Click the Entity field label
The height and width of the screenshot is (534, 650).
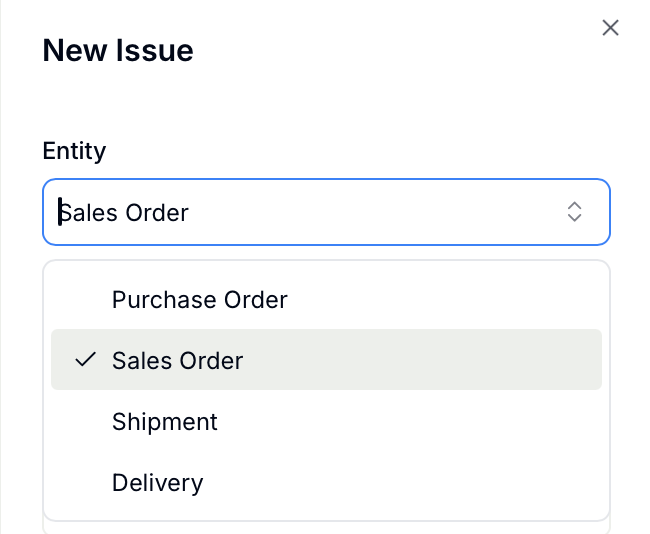74,151
